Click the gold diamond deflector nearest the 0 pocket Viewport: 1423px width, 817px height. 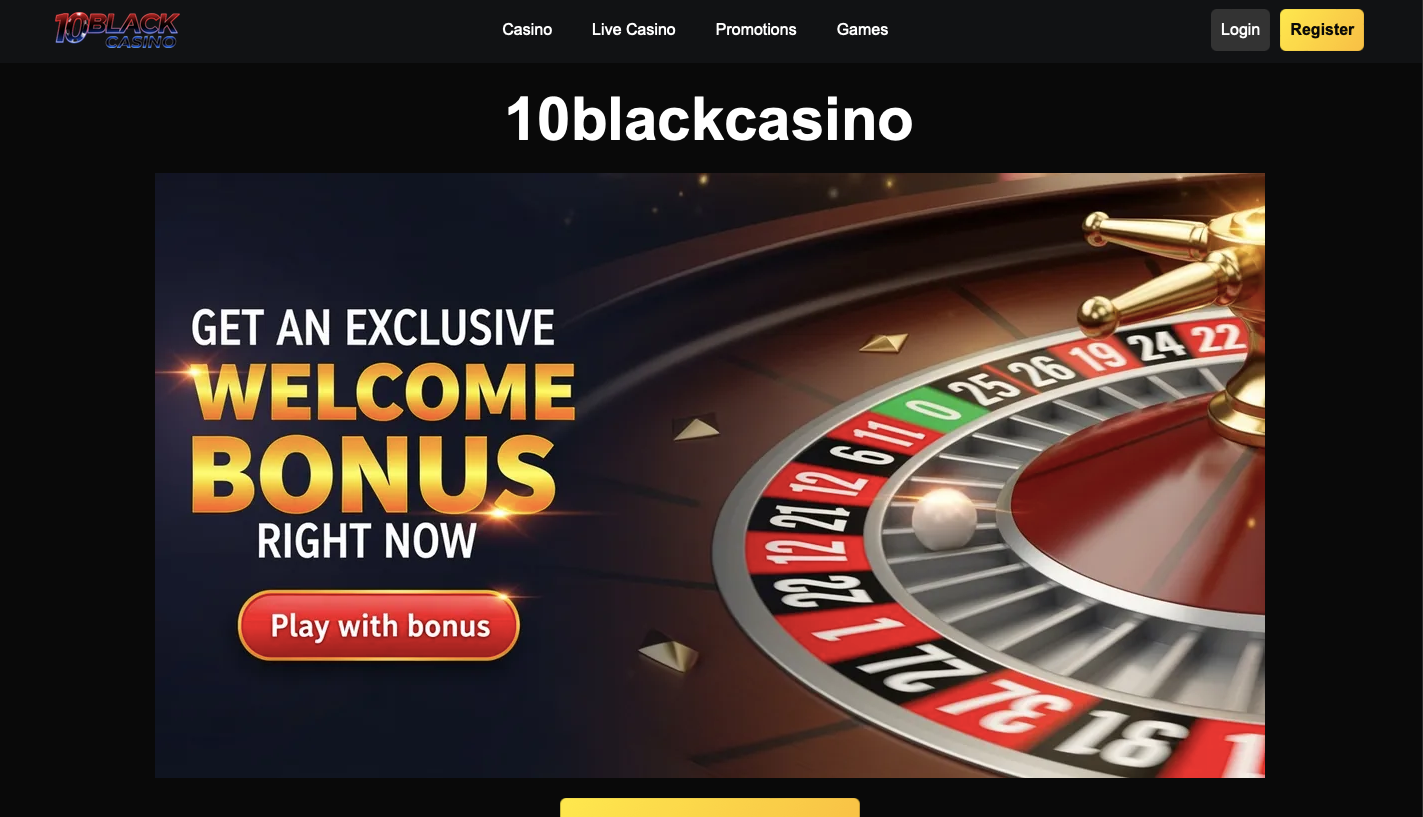(x=883, y=343)
